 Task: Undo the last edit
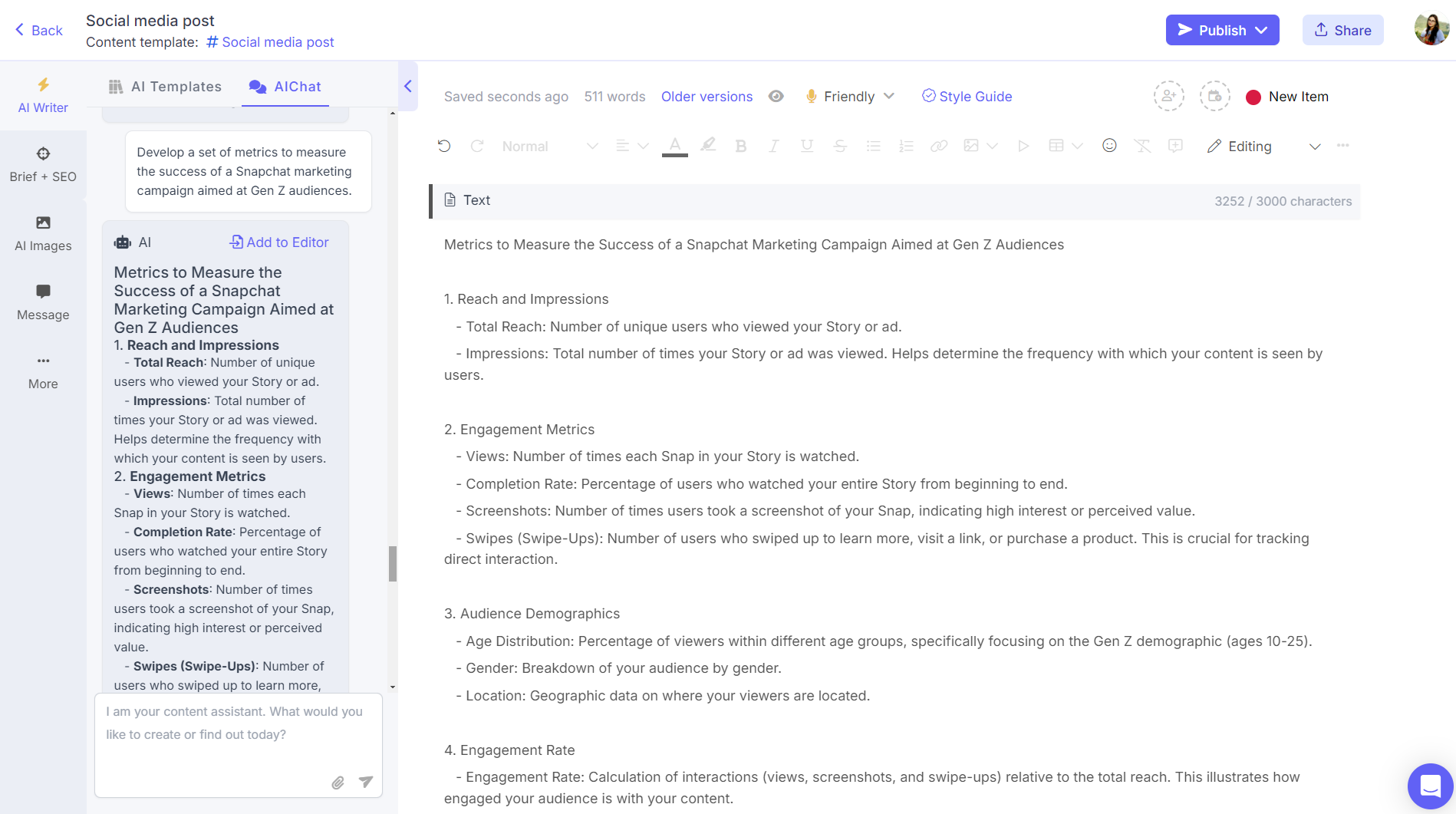pyautogui.click(x=444, y=146)
